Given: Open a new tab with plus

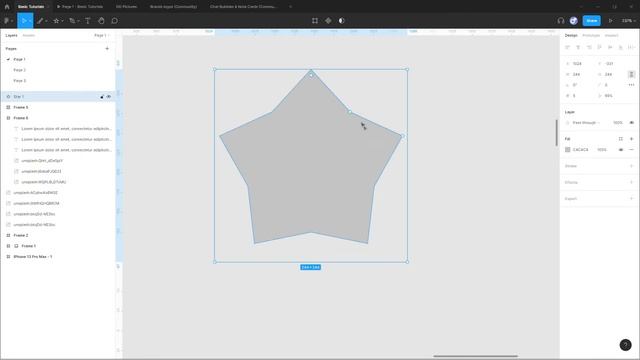Looking at the screenshot, I should 290,7.
